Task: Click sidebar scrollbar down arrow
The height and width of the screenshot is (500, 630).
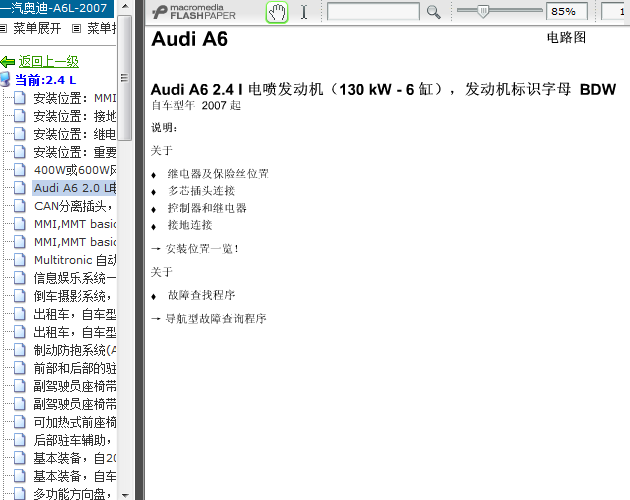Action: point(125,495)
